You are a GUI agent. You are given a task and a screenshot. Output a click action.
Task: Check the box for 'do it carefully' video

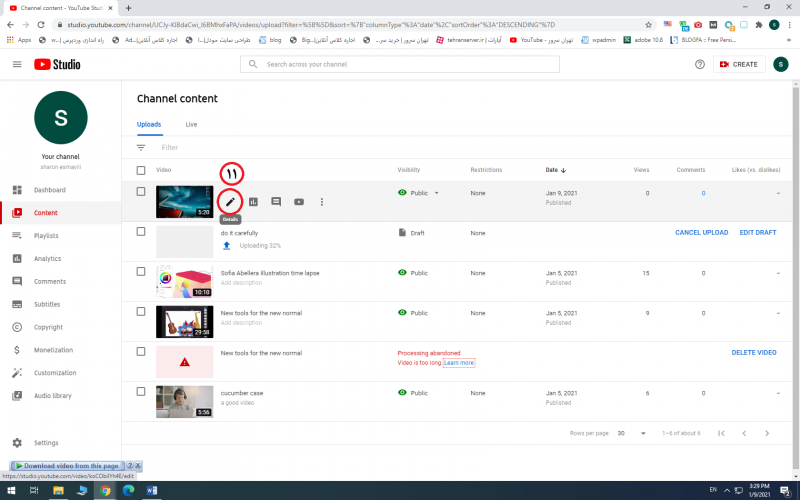pyautogui.click(x=141, y=231)
